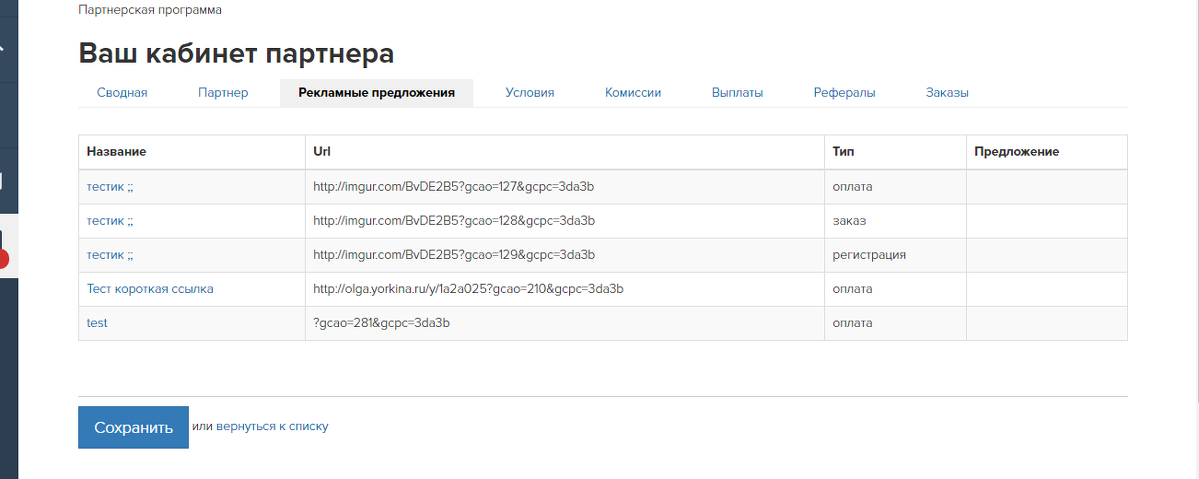Open the тестик offer with type оплата
The height and width of the screenshot is (479, 1199).
(x=110, y=187)
